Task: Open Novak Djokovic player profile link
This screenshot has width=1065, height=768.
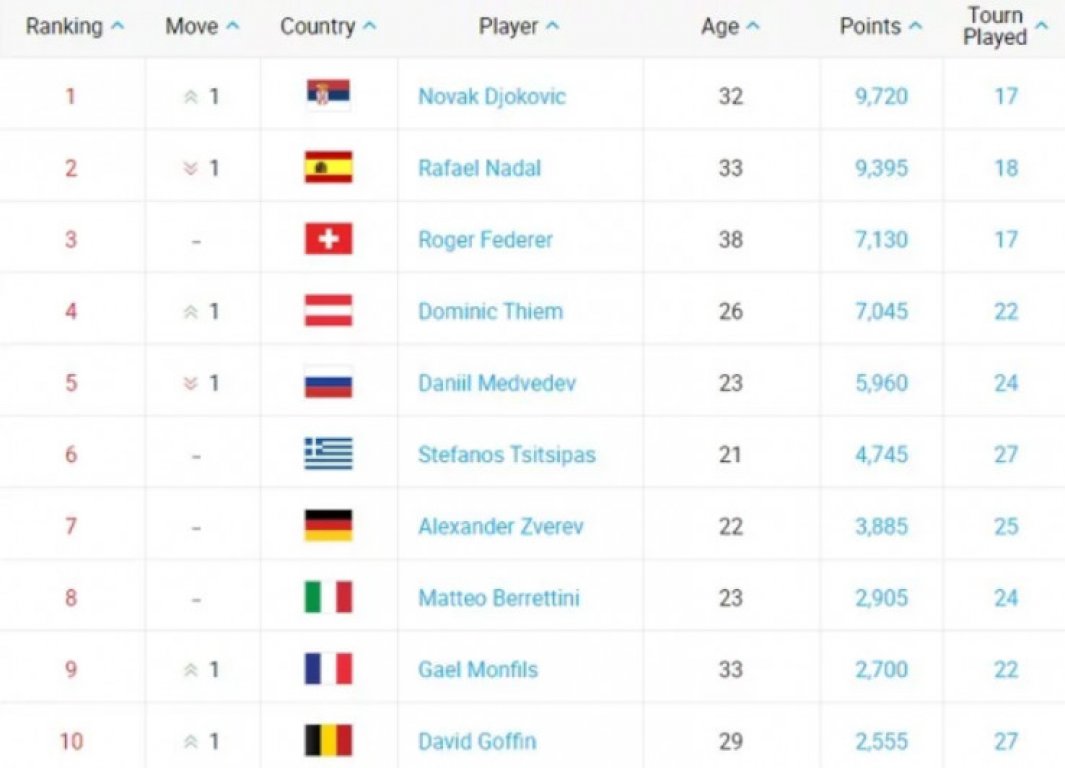Action: click(492, 96)
